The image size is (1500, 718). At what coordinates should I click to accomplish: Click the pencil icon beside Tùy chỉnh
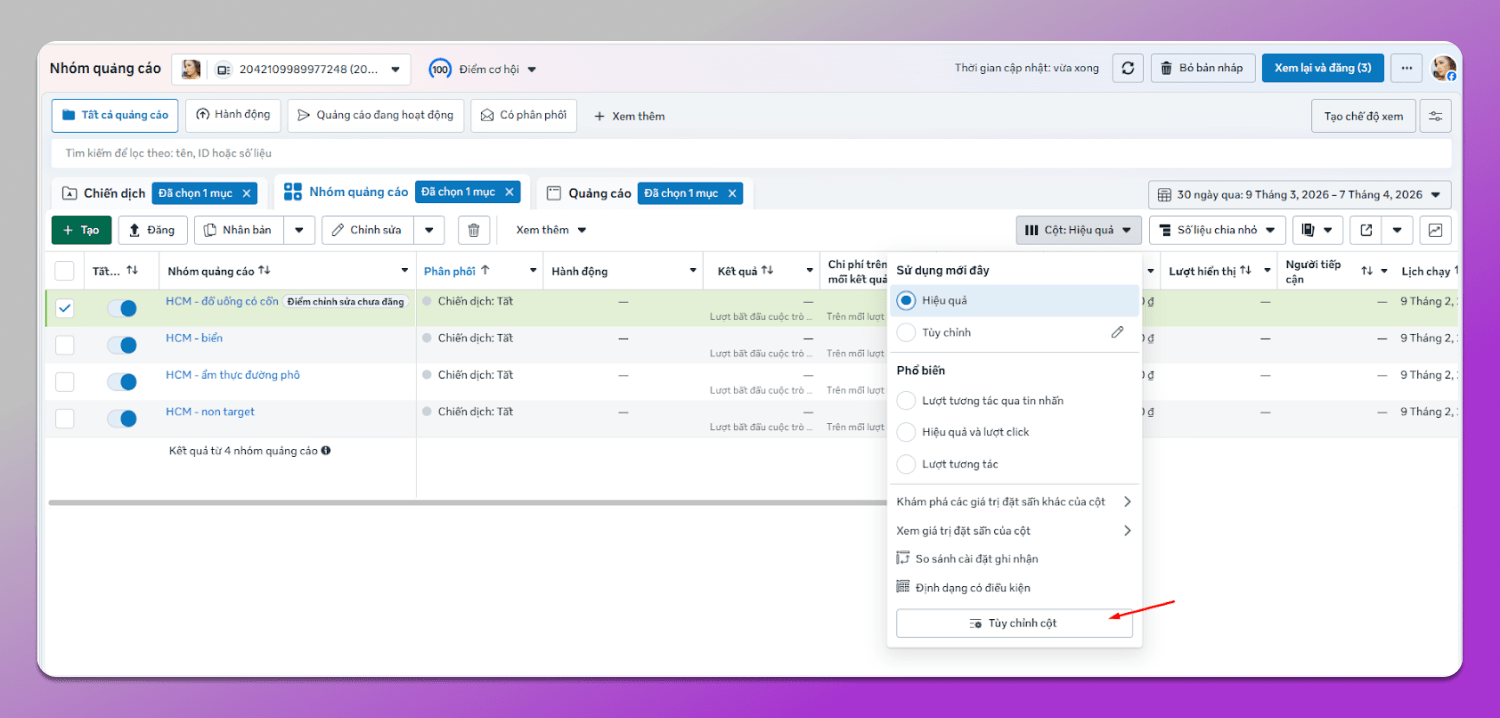(x=1117, y=332)
